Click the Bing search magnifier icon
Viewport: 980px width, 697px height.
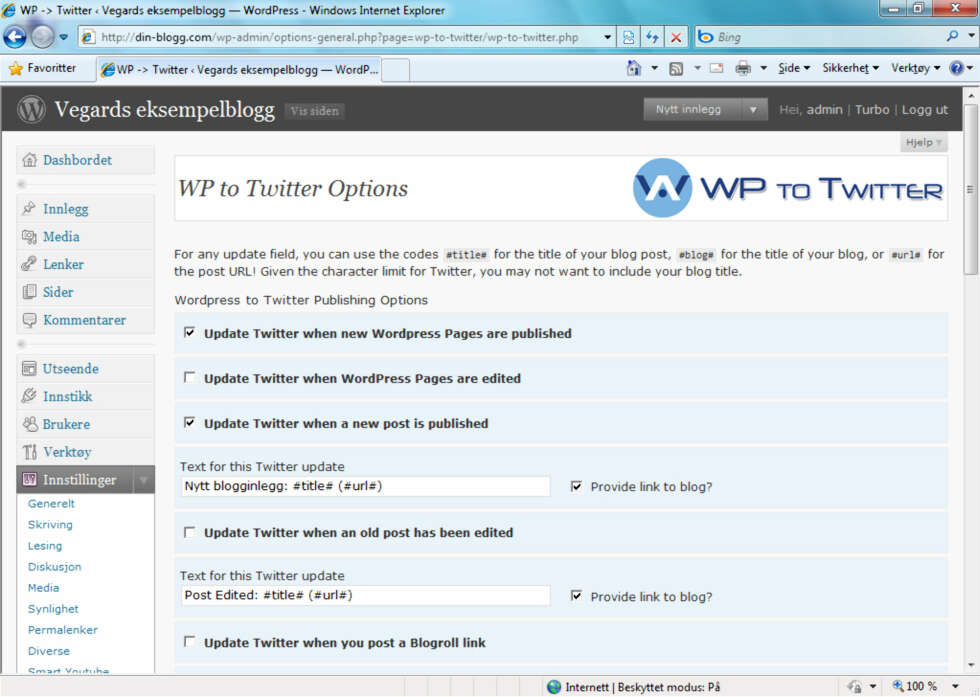tap(952, 36)
